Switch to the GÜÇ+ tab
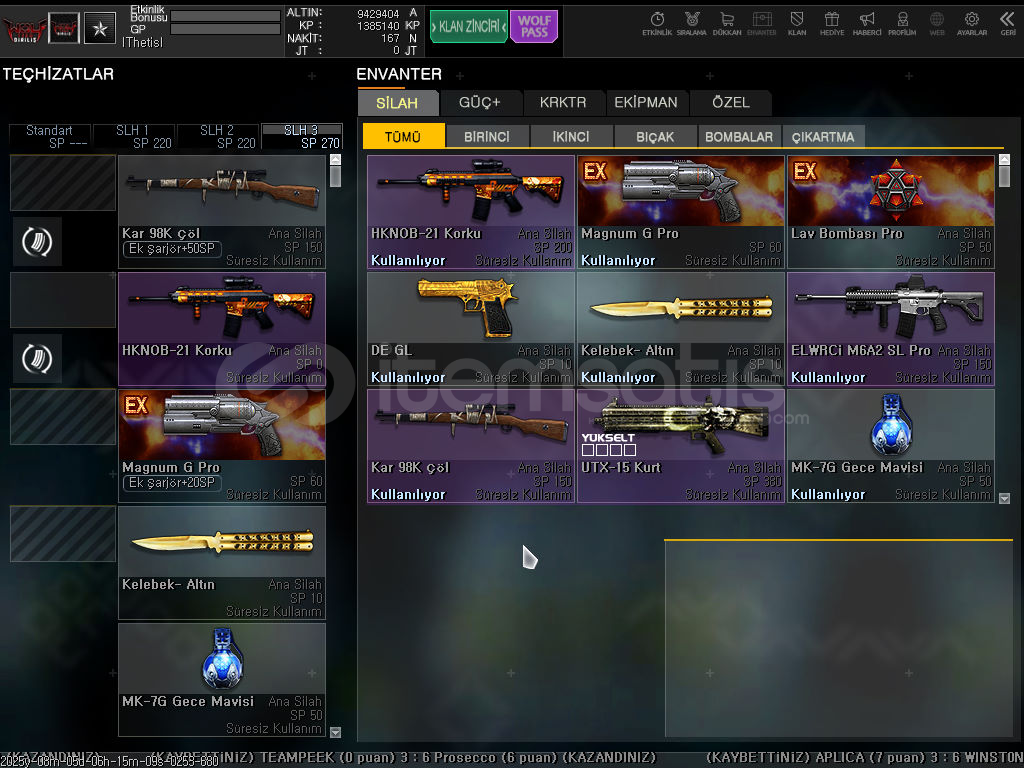This screenshot has height=768, width=1024. coord(480,103)
